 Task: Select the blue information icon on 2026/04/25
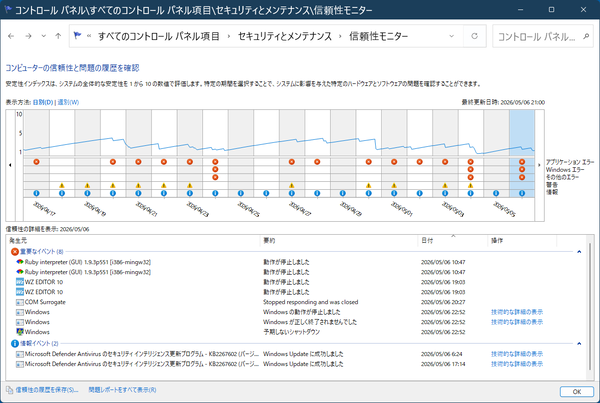coord(240,193)
